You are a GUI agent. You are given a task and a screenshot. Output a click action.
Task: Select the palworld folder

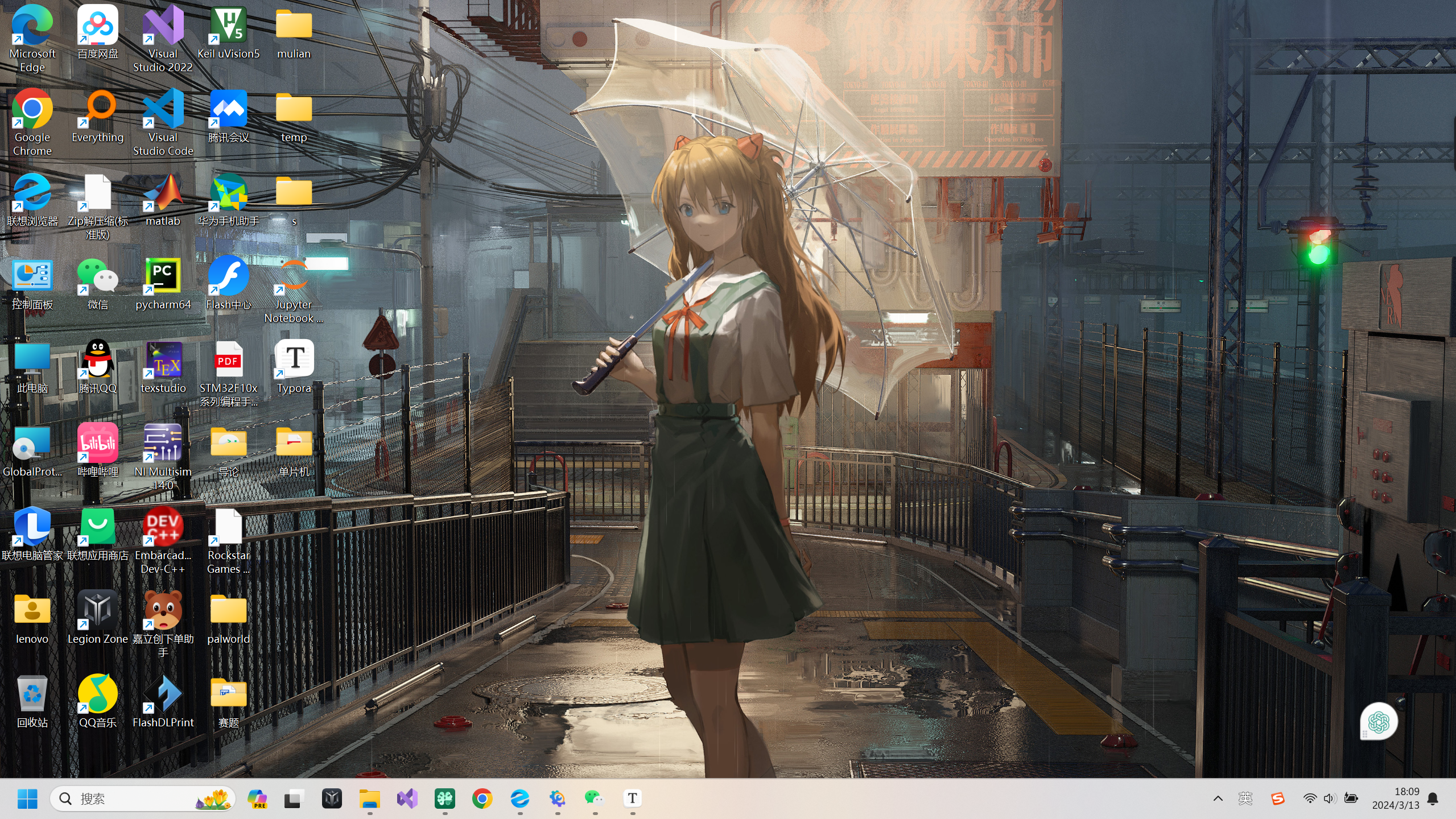tap(229, 618)
